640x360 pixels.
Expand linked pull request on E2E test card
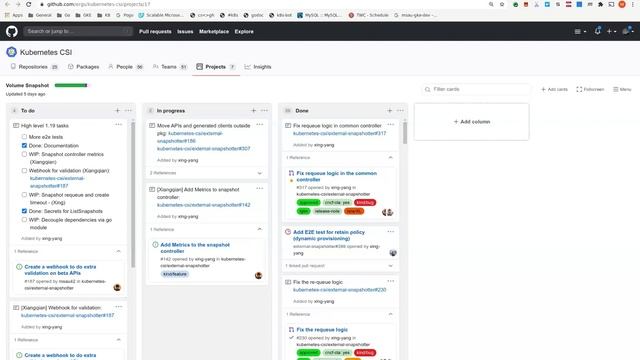(x=391, y=266)
